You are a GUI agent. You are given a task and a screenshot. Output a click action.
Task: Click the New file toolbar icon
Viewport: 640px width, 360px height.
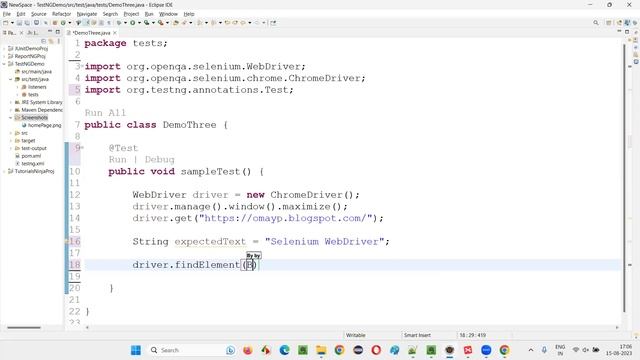[x=6, y=23]
